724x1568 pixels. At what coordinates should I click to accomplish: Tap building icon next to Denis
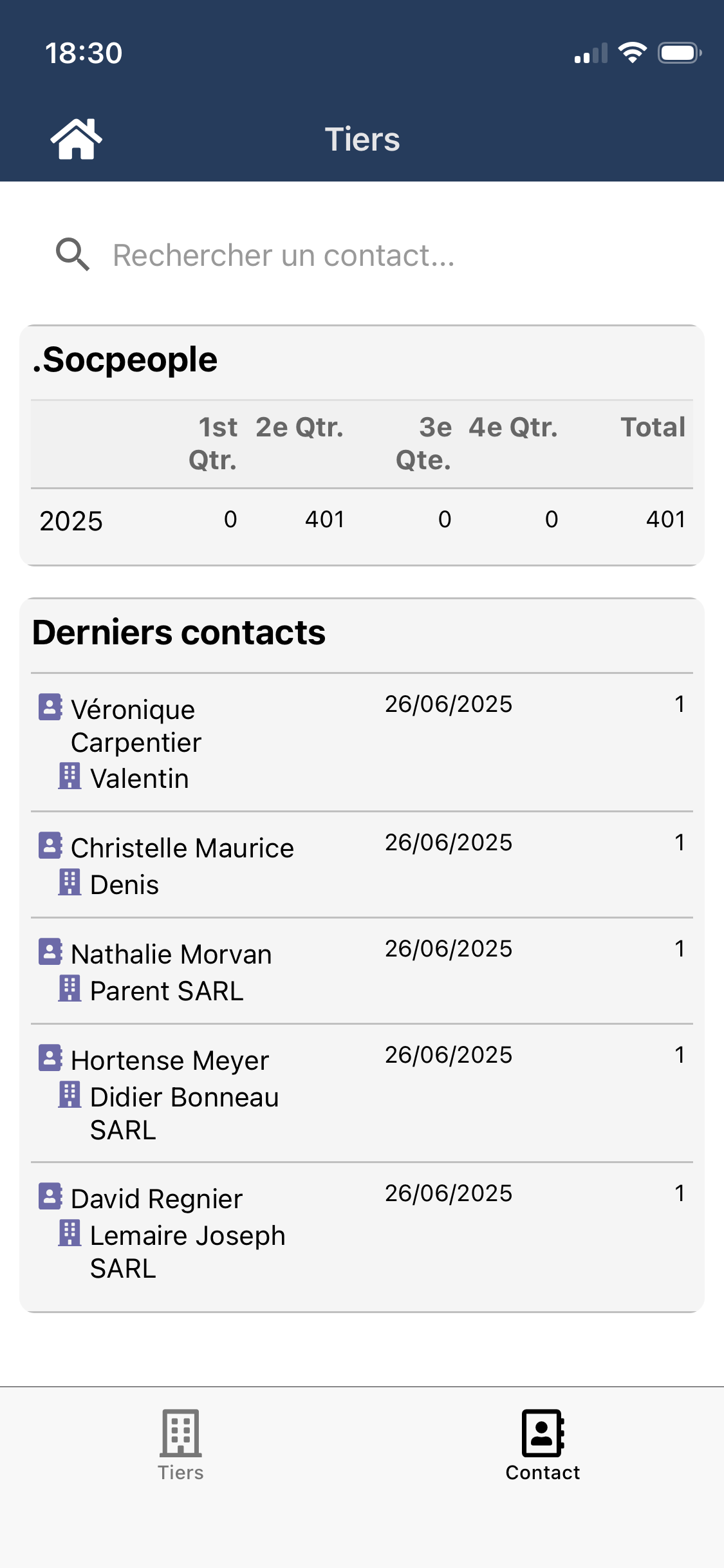click(70, 882)
